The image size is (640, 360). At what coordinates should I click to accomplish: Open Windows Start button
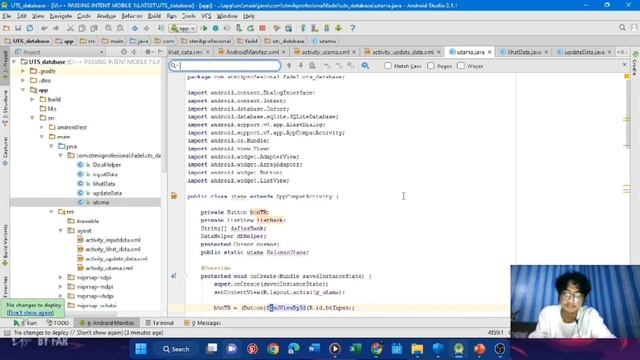[141, 349]
